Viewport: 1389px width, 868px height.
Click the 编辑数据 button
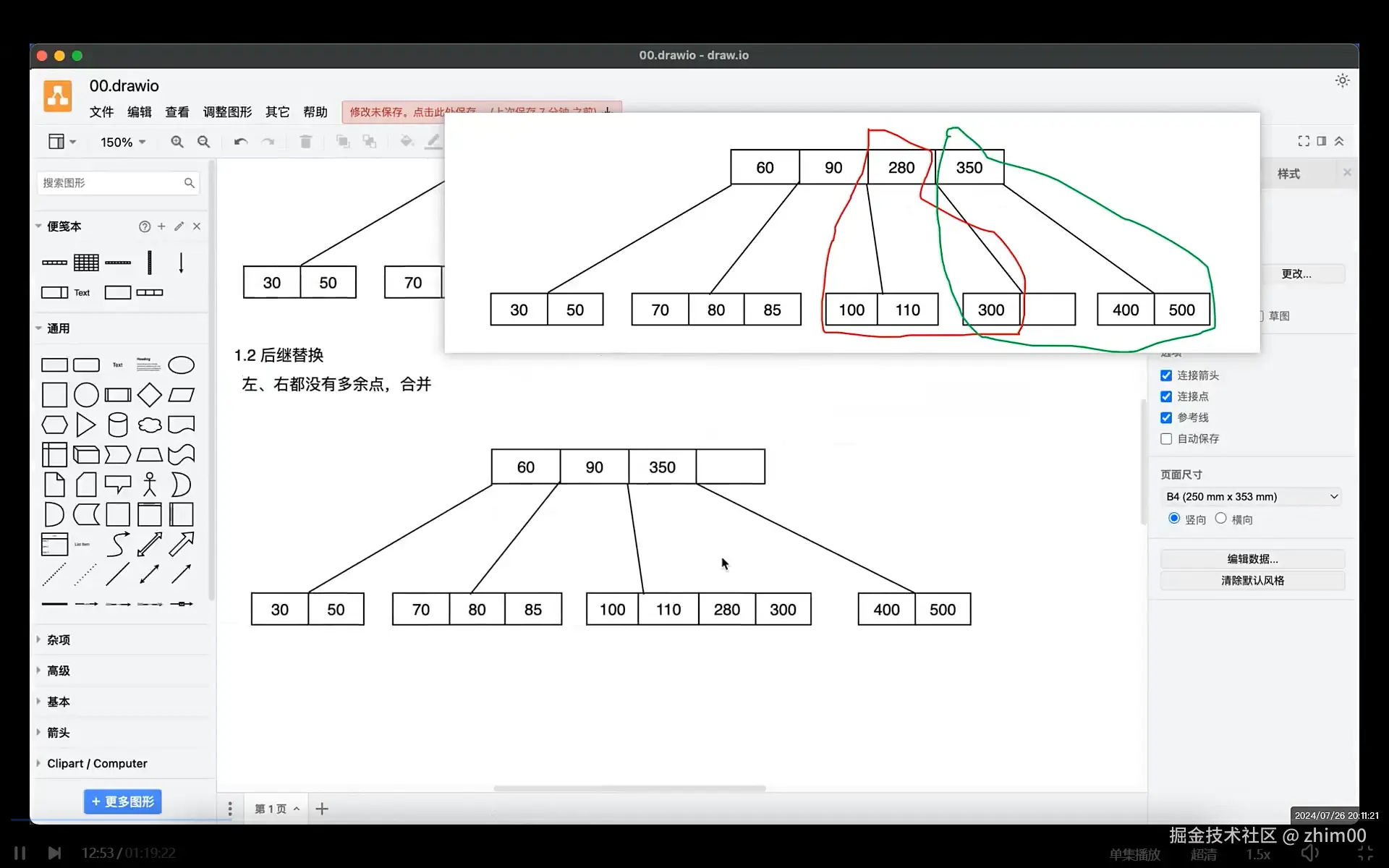click(x=1252, y=559)
